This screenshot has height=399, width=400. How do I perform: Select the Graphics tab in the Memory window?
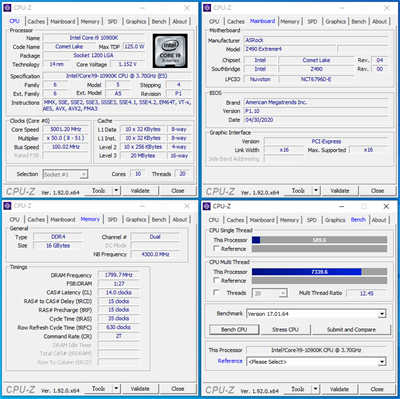(x=136, y=220)
